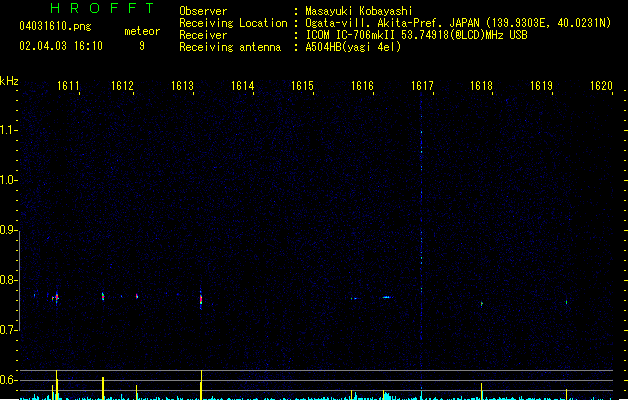Screen dimensions: 629x400
Task: Click the 1618 time axis marker
Action: (481, 86)
